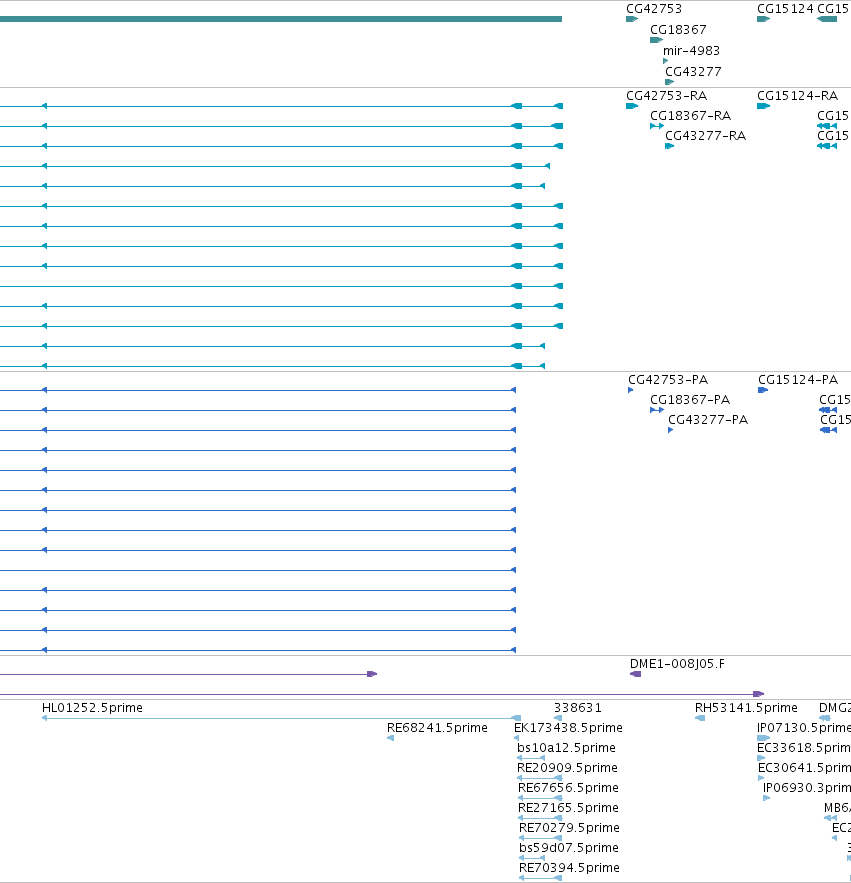This screenshot has width=851, height=883.
Task: Select the blue glyph under CG15124-PA
Action: (x=763, y=390)
